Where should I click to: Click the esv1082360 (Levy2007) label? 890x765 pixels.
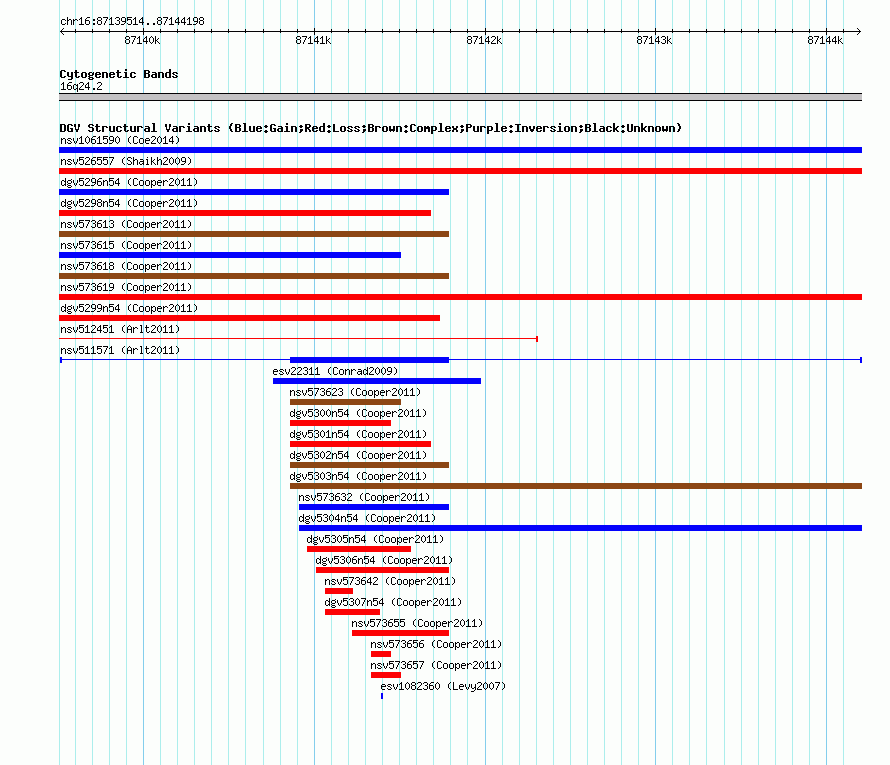(443, 686)
